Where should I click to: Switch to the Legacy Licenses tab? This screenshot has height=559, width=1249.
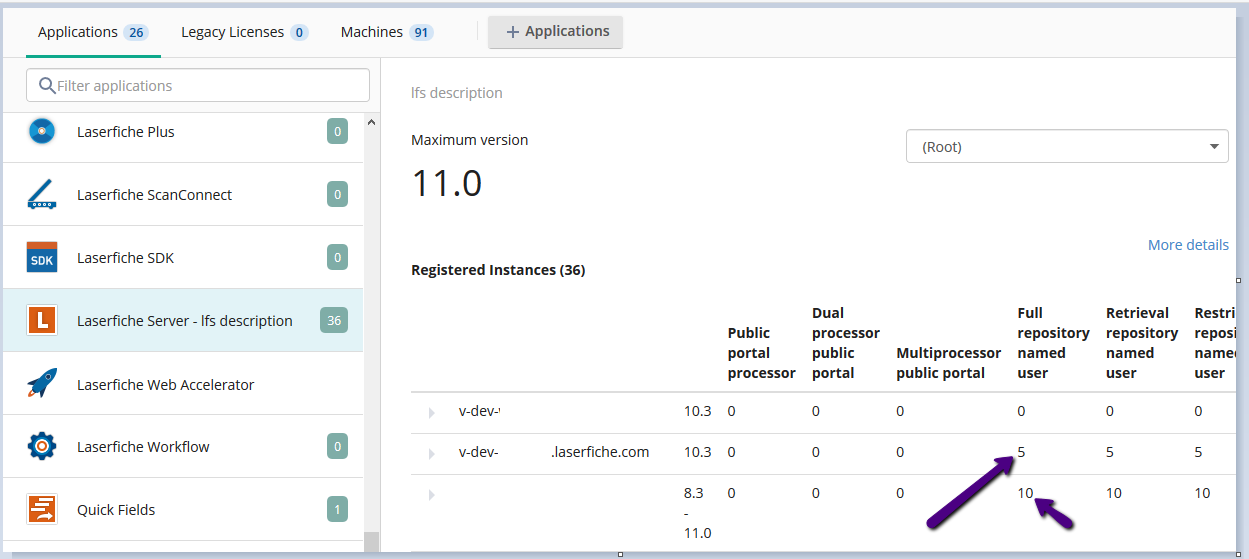point(244,32)
